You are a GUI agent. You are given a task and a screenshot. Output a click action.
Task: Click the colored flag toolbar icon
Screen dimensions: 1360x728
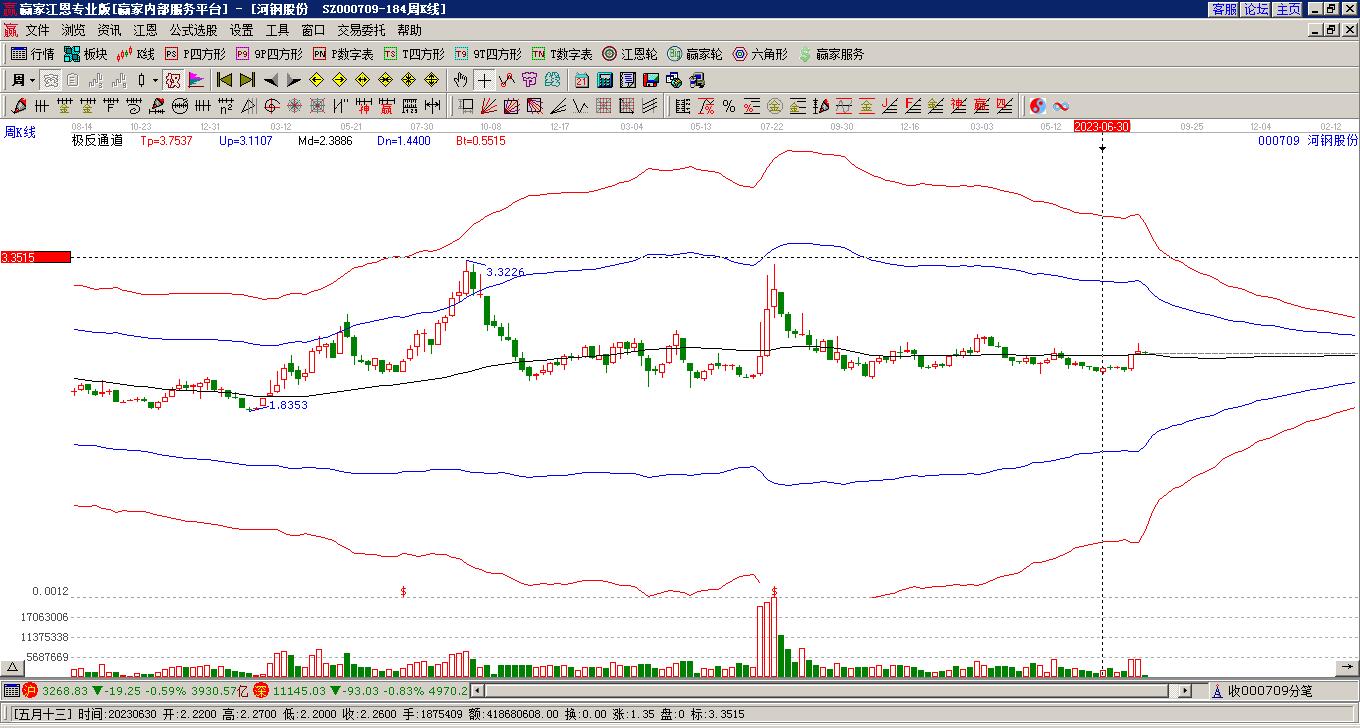coord(196,80)
